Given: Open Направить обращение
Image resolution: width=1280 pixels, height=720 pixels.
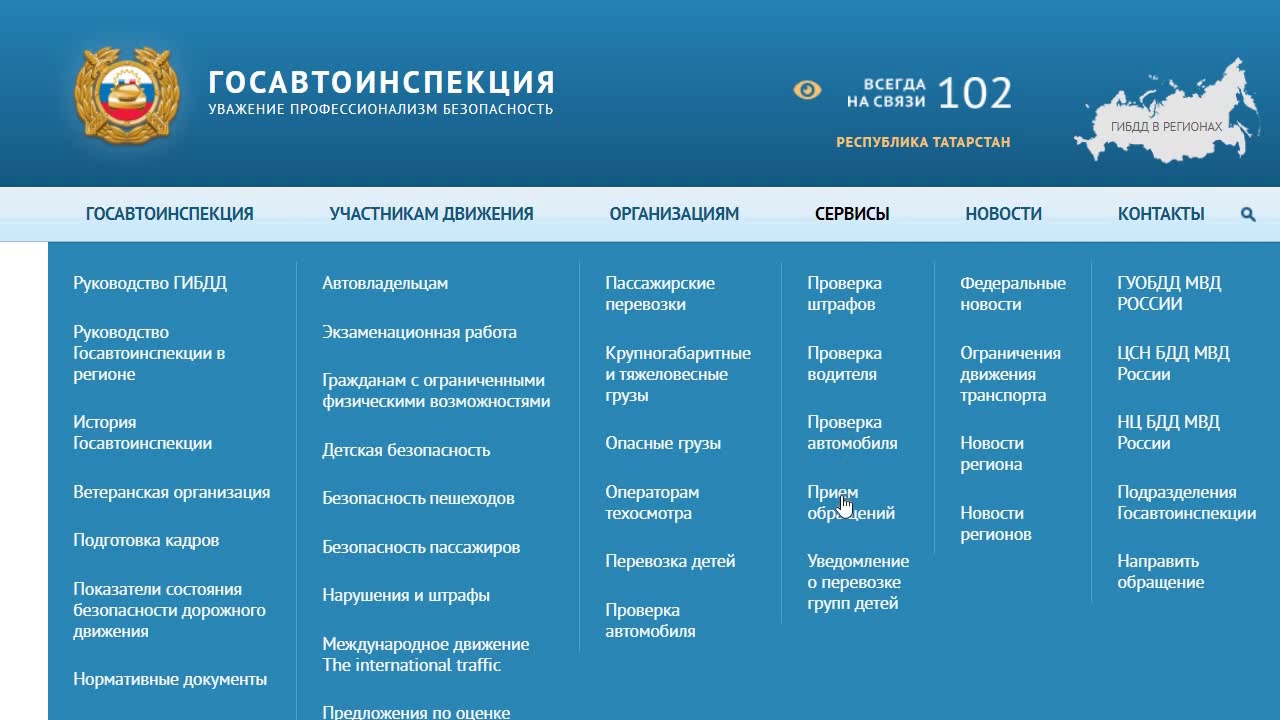Looking at the screenshot, I should (1160, 571).
